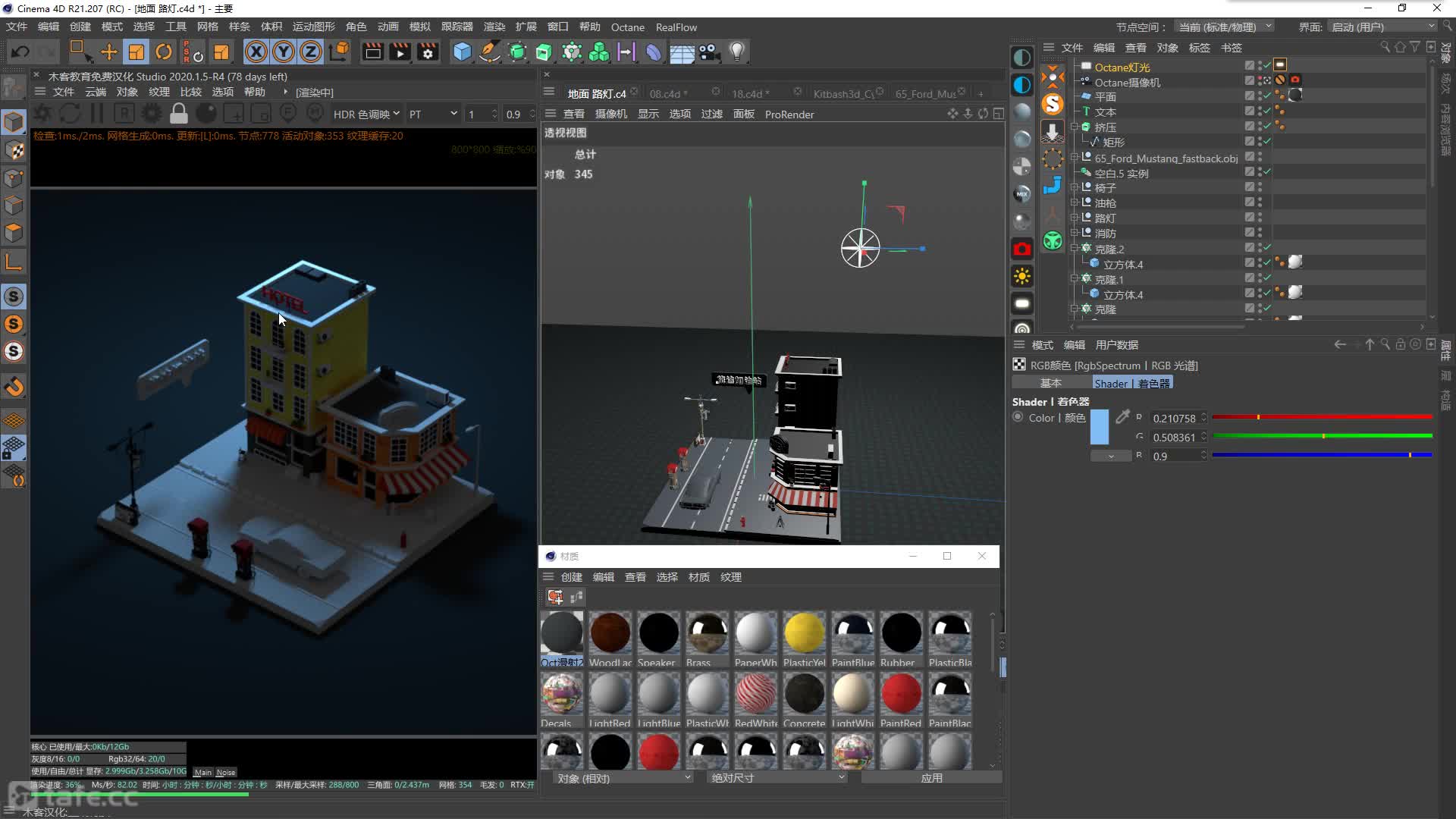The height and width of the screenshot is (819, 1456).
Task: Open Edit Render Settings
Action: [428, 52]
